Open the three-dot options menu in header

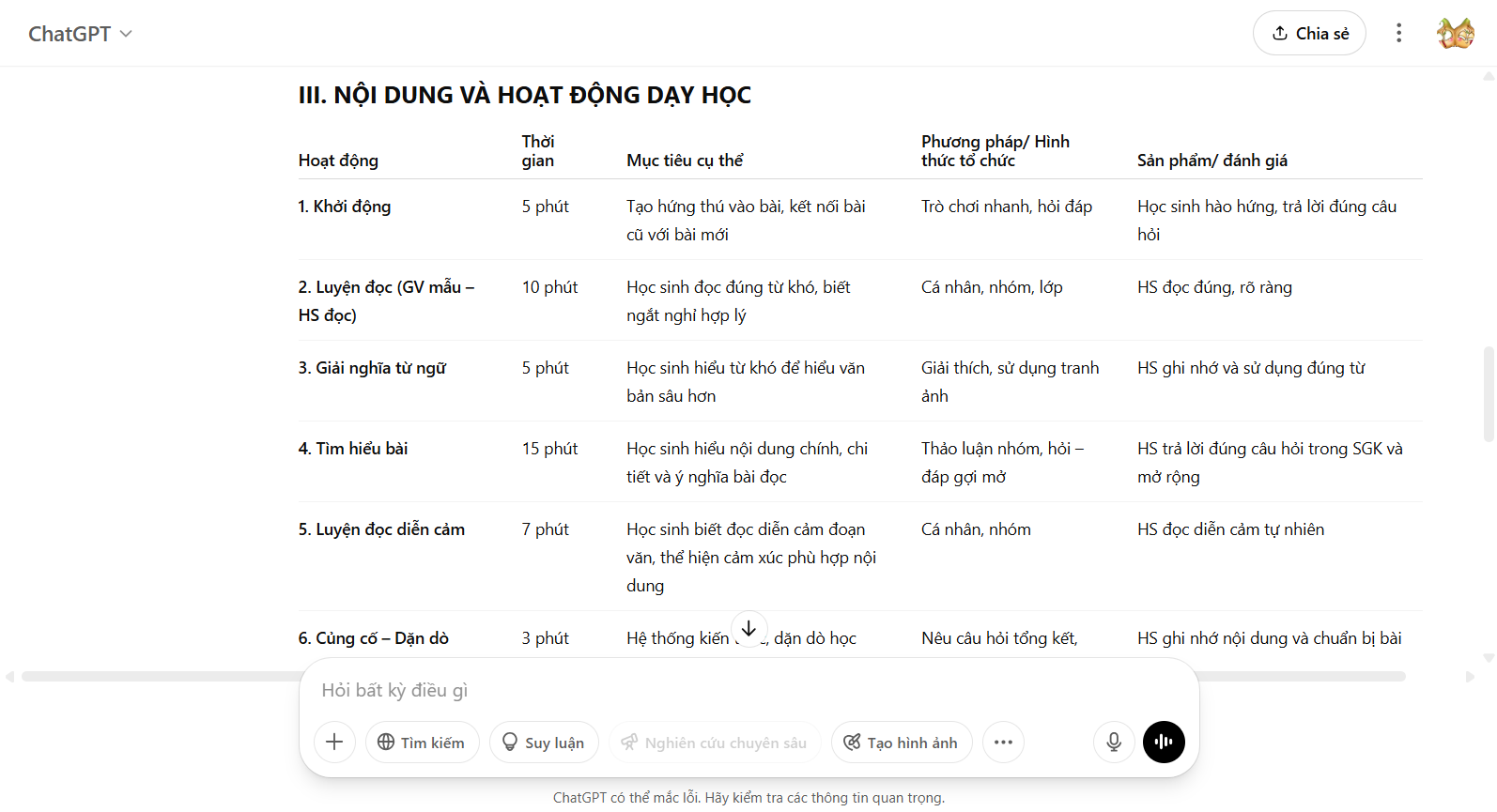(x=1398, y=34)
